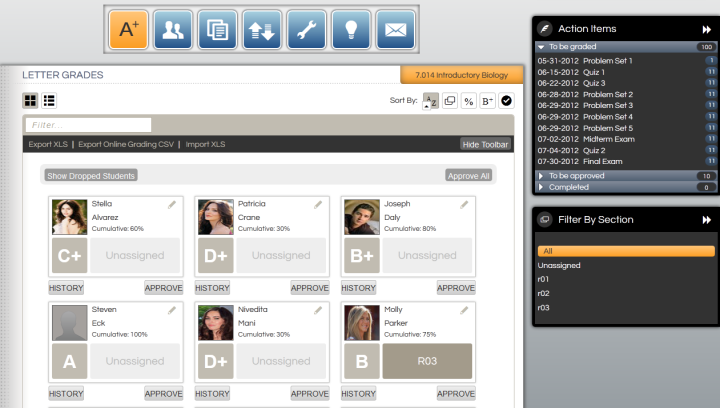The width and height of the screenshot is (720, 408).
Task: Click the lightbulb icon in top toolbar
Action: pyautogui.click(x=352, y=29)
